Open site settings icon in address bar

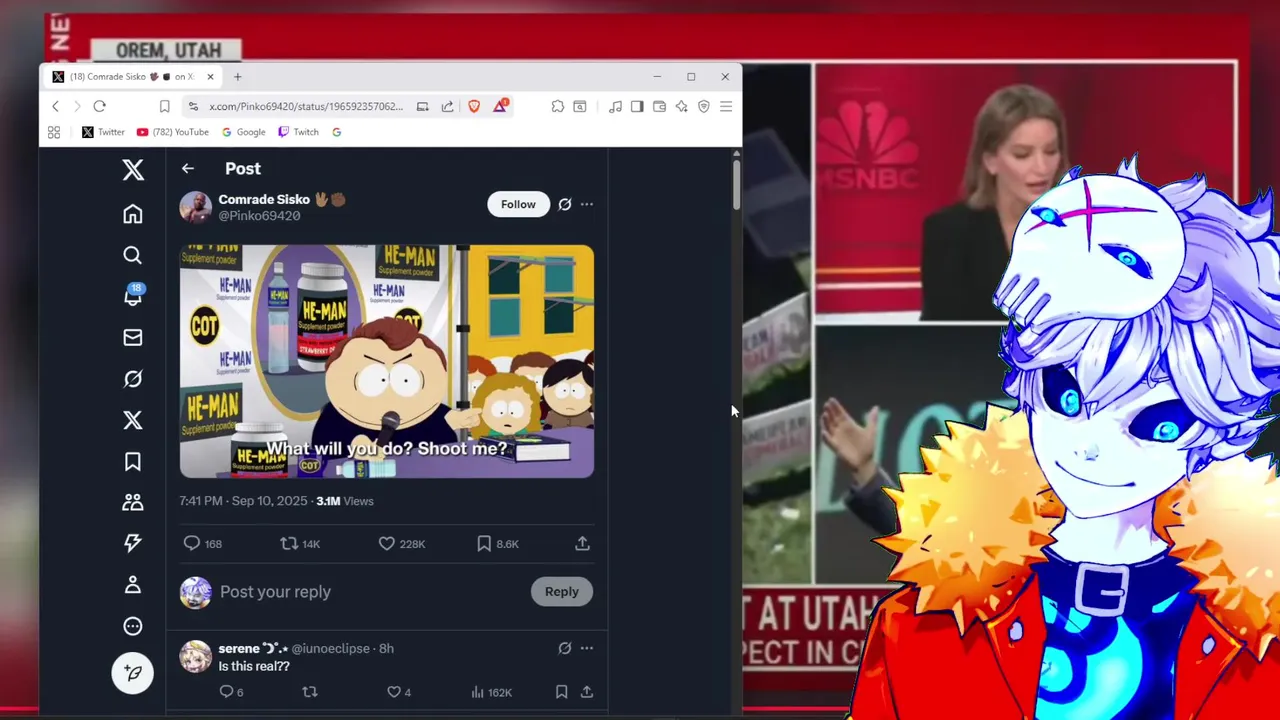coord(193,106)
